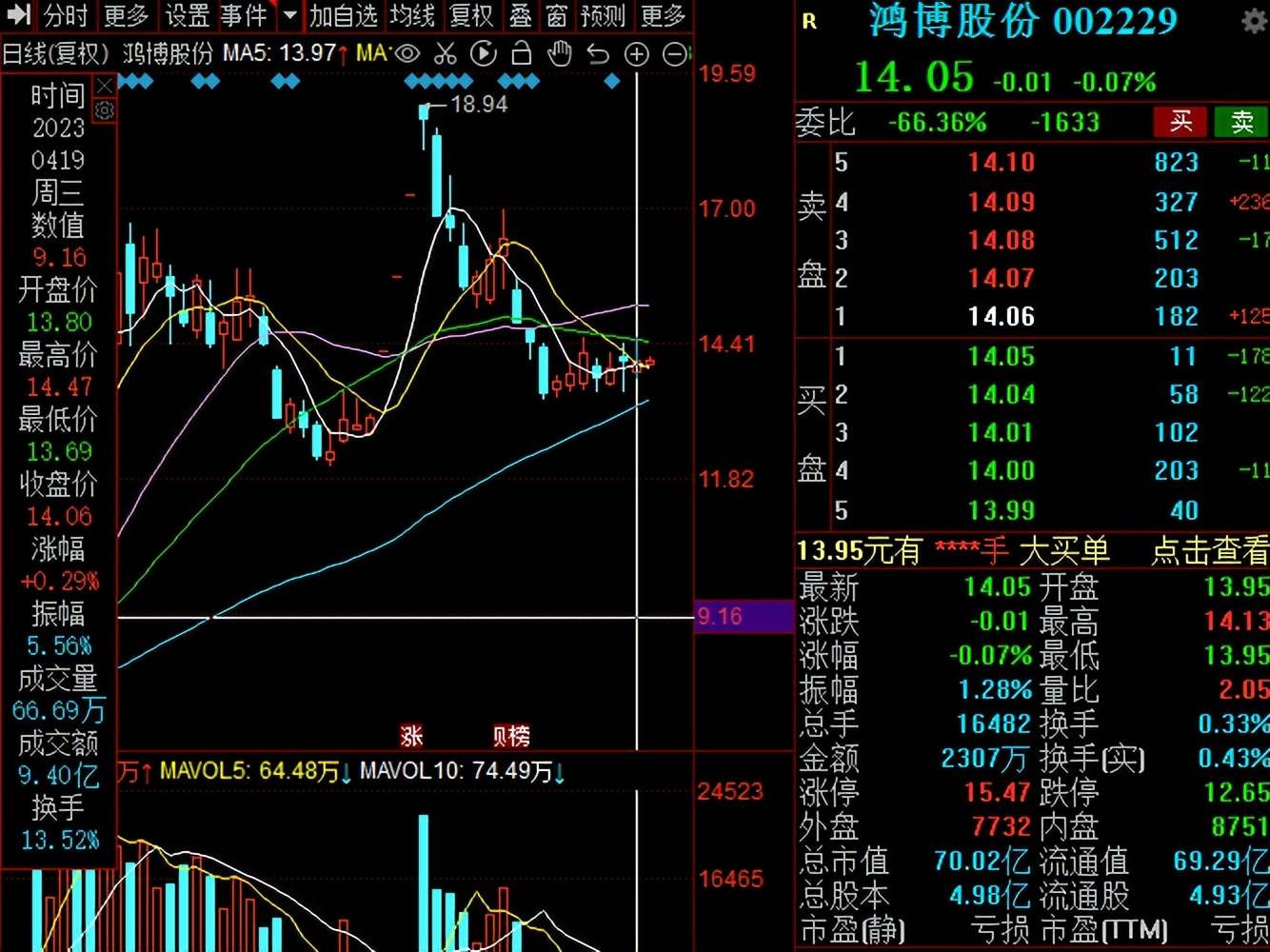Screen dimensions: 1270x952
Task: Open the first 更多 menu
Action: (x=126, y=15)
